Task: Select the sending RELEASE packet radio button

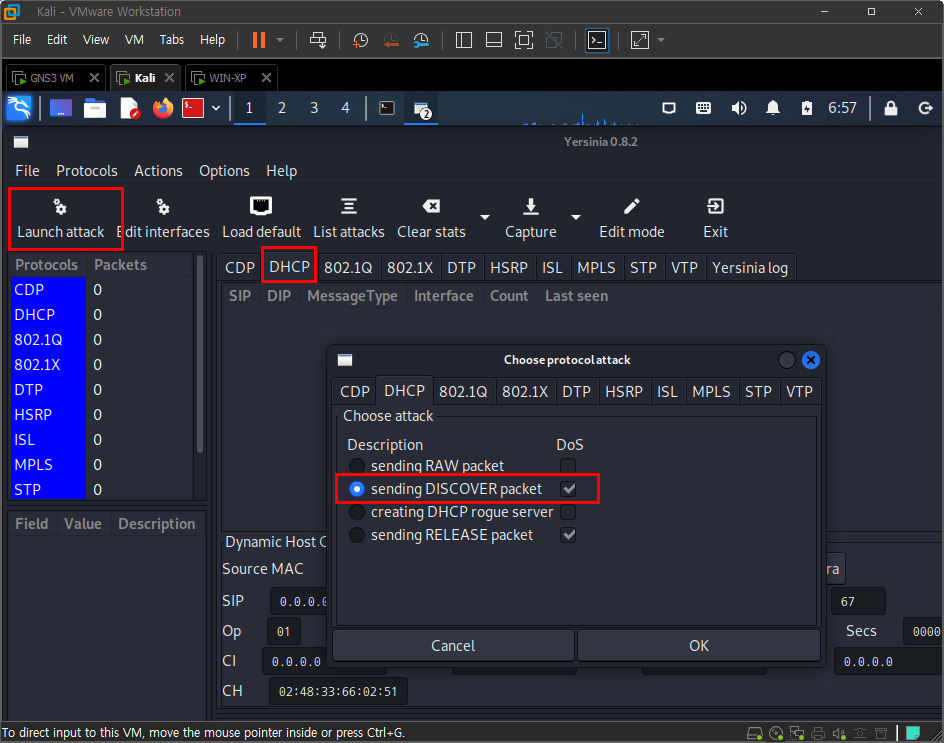Action: point(357,535)
